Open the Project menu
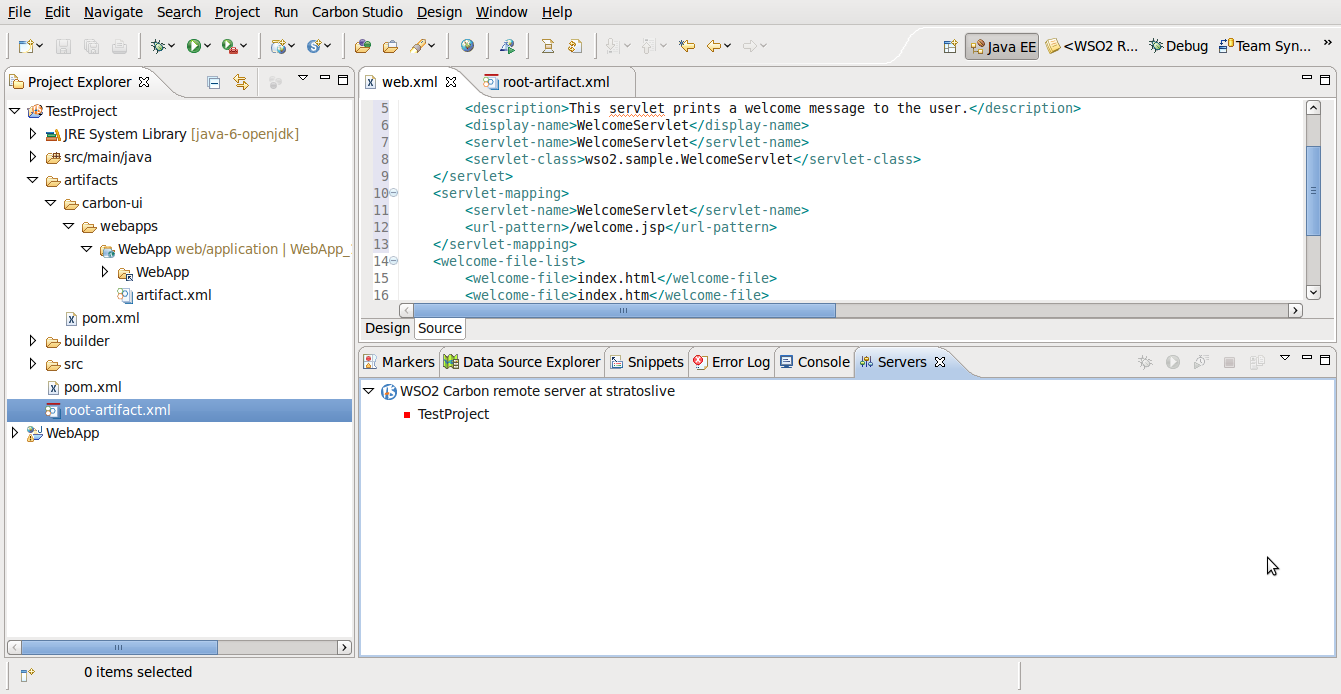 point(237,12)
